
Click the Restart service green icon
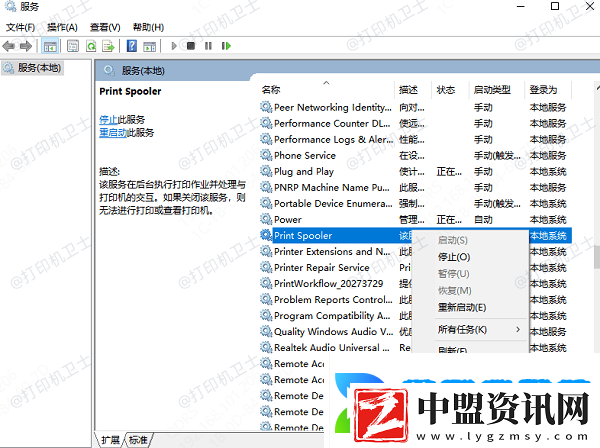coord(226,46)
